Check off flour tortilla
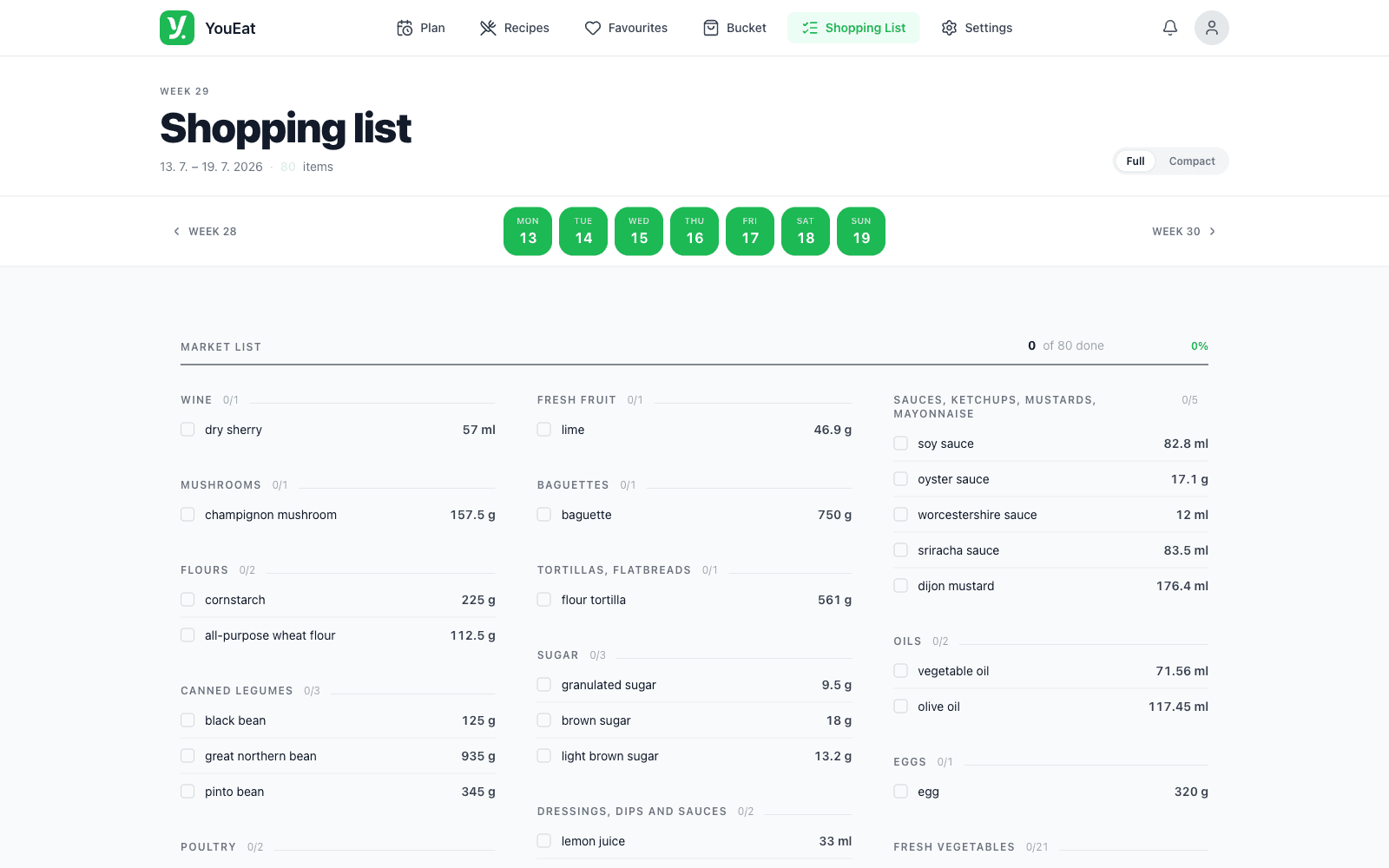1389x868 pixels. coord(544,600)
